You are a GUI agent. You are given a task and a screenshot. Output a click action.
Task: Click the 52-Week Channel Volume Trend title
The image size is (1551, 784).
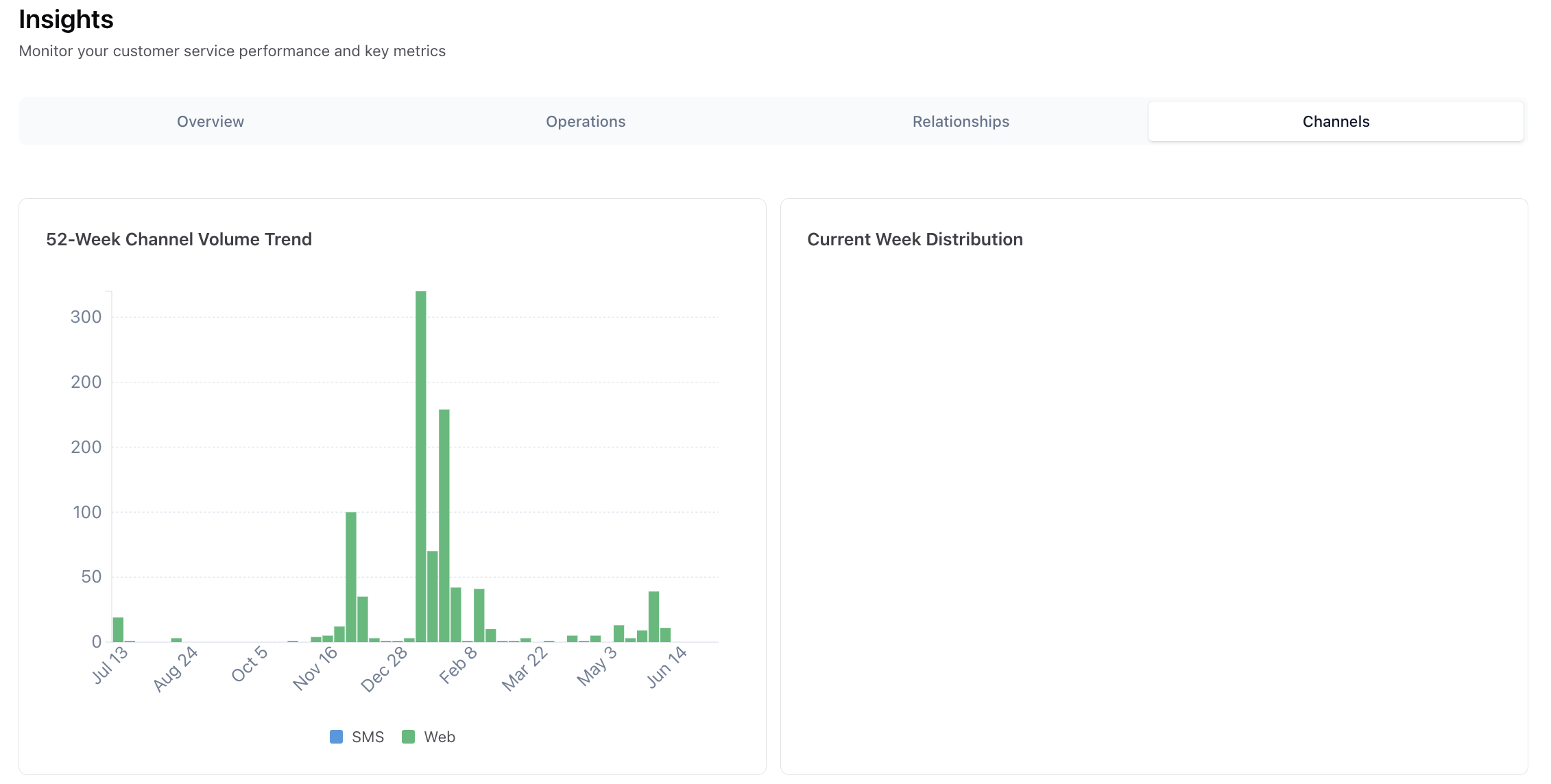point(179,239)
